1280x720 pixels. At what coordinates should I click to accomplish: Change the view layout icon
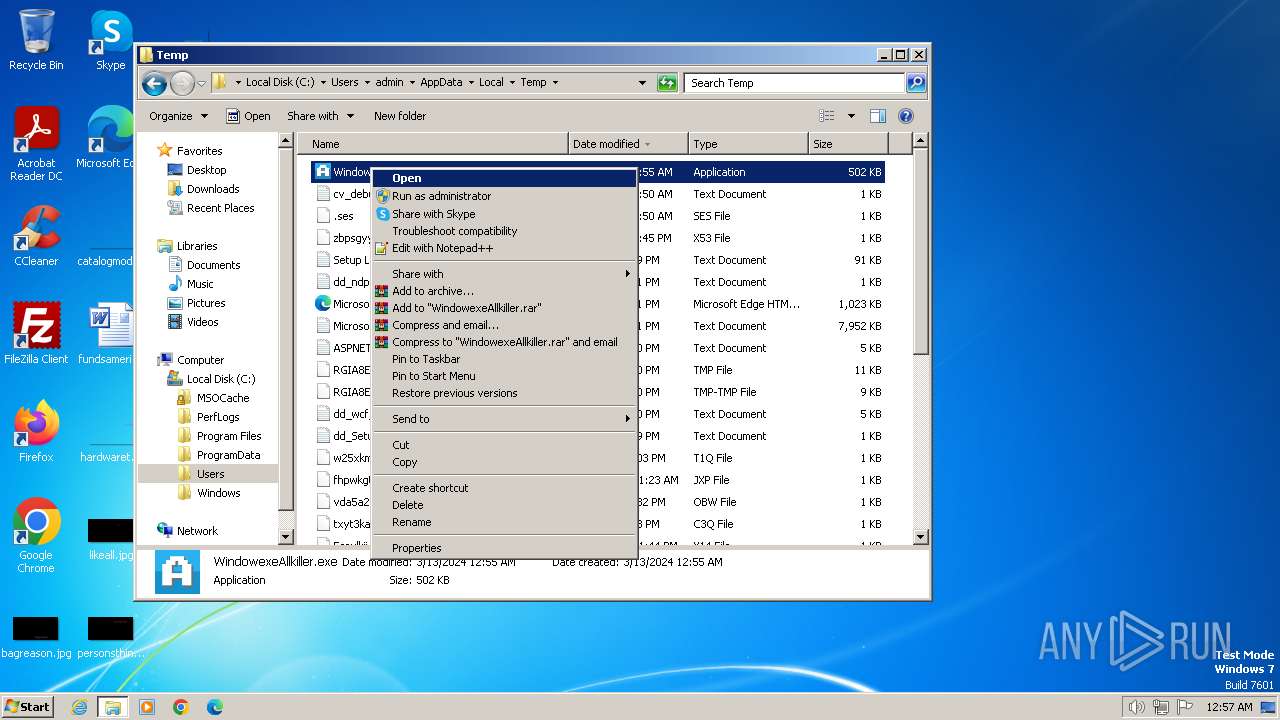pos(826,116)
